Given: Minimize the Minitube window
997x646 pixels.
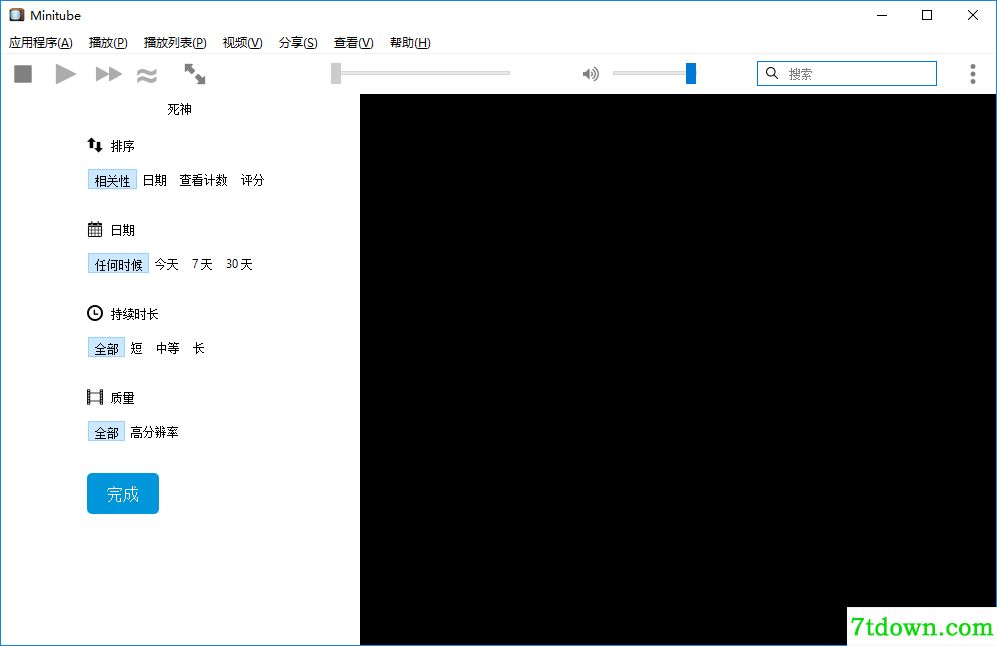Looking at the screenshot, I should tap(882, 15).
